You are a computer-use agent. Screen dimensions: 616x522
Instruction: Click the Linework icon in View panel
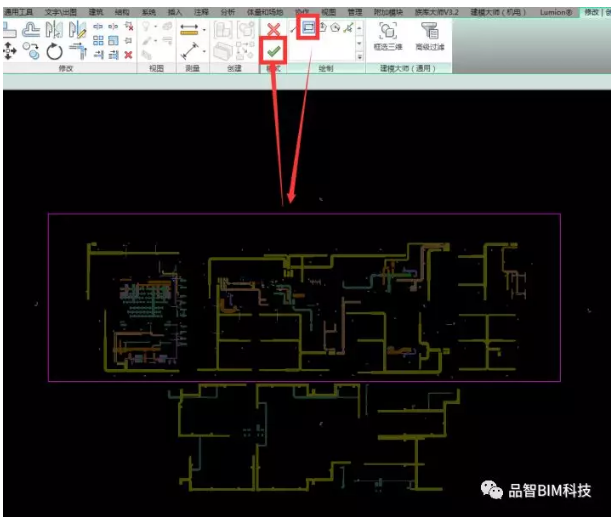coord(167,40)
